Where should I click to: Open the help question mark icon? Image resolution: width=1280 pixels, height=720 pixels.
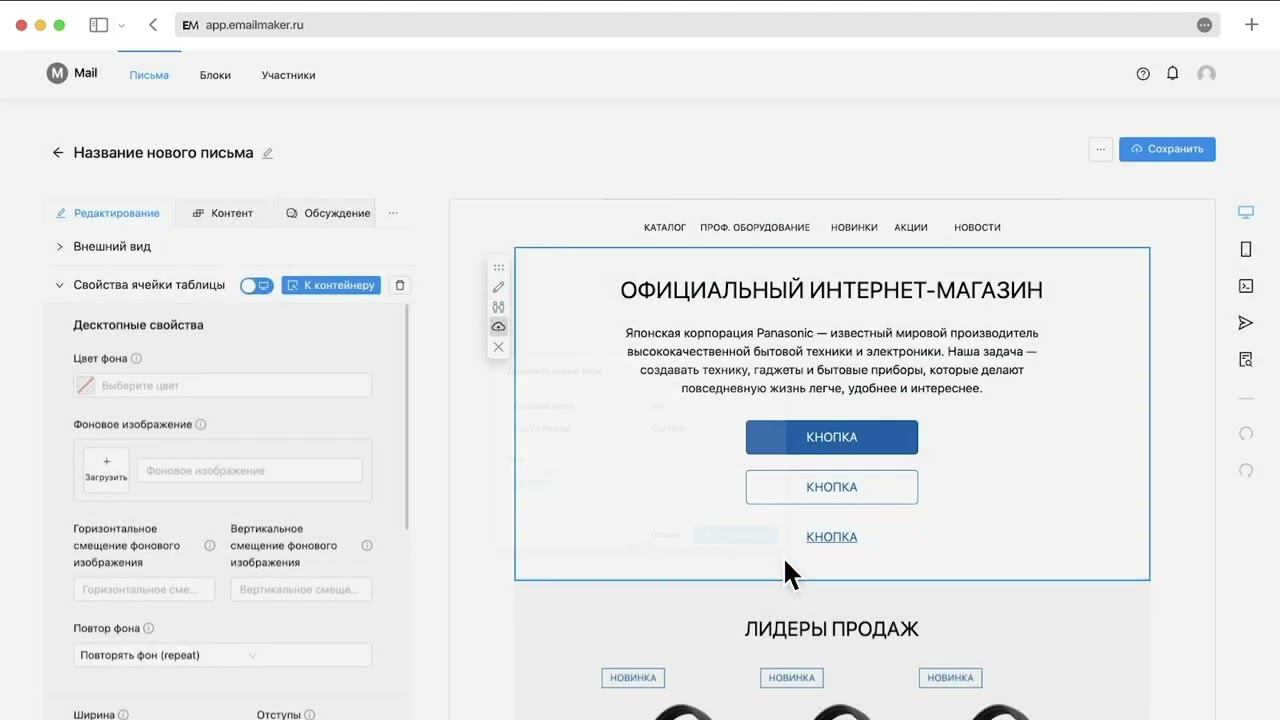(x=1143, y=74)
